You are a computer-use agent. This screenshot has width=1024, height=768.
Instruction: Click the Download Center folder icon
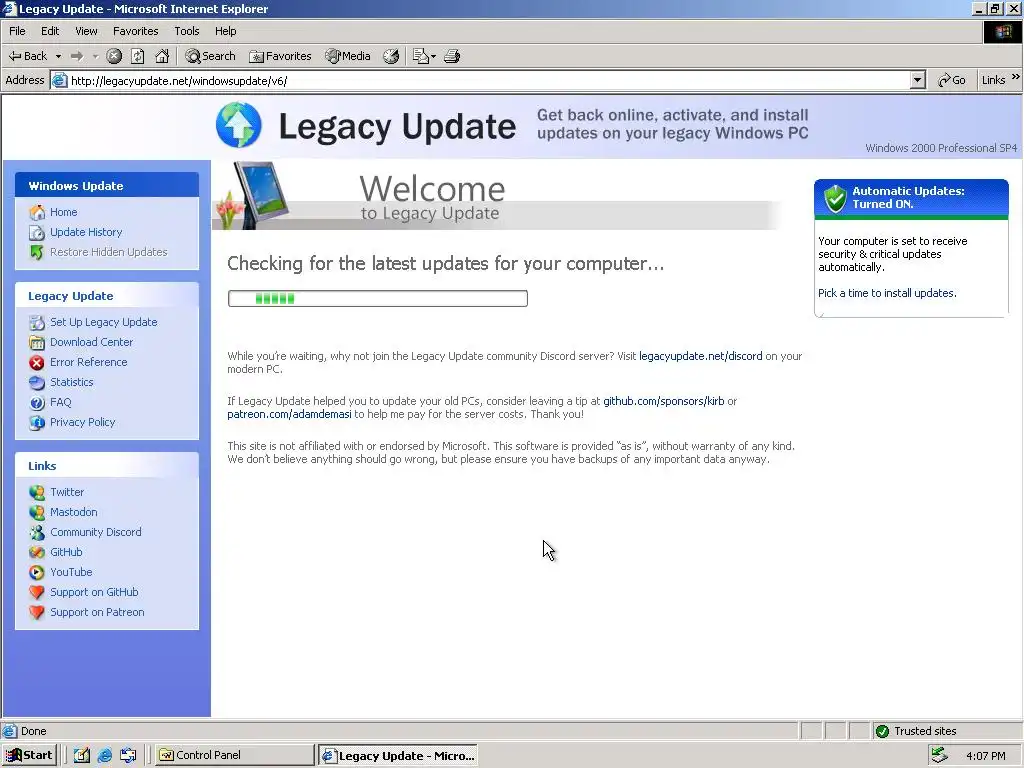[37, 342]
